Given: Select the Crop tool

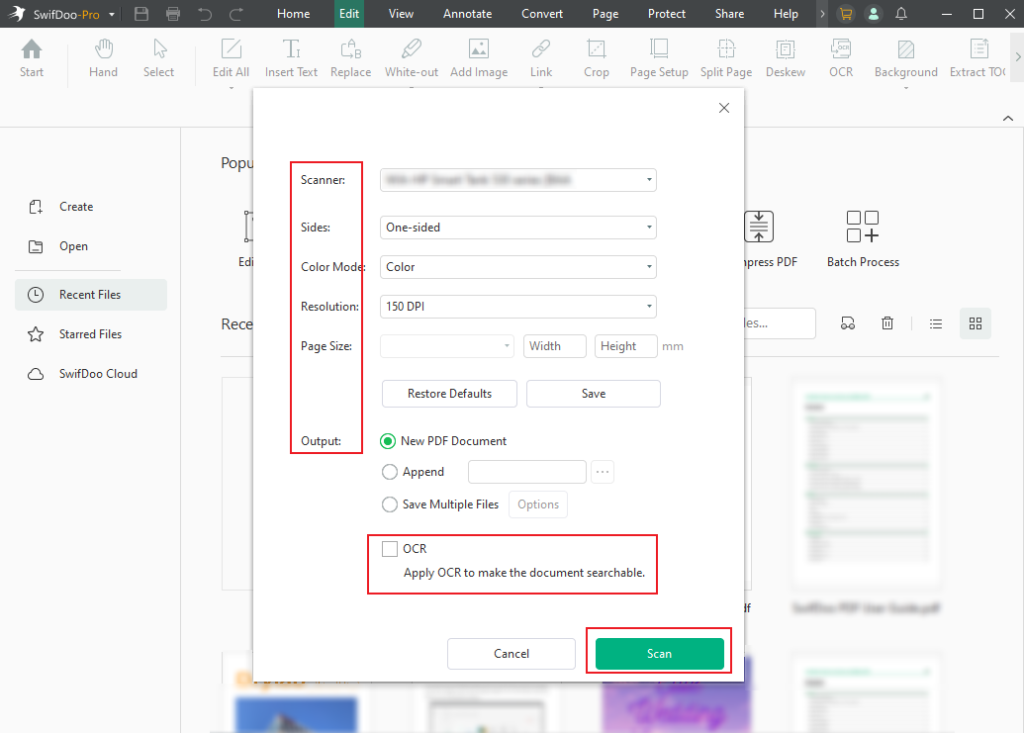Looking at the screenshot, I should 597,57.
